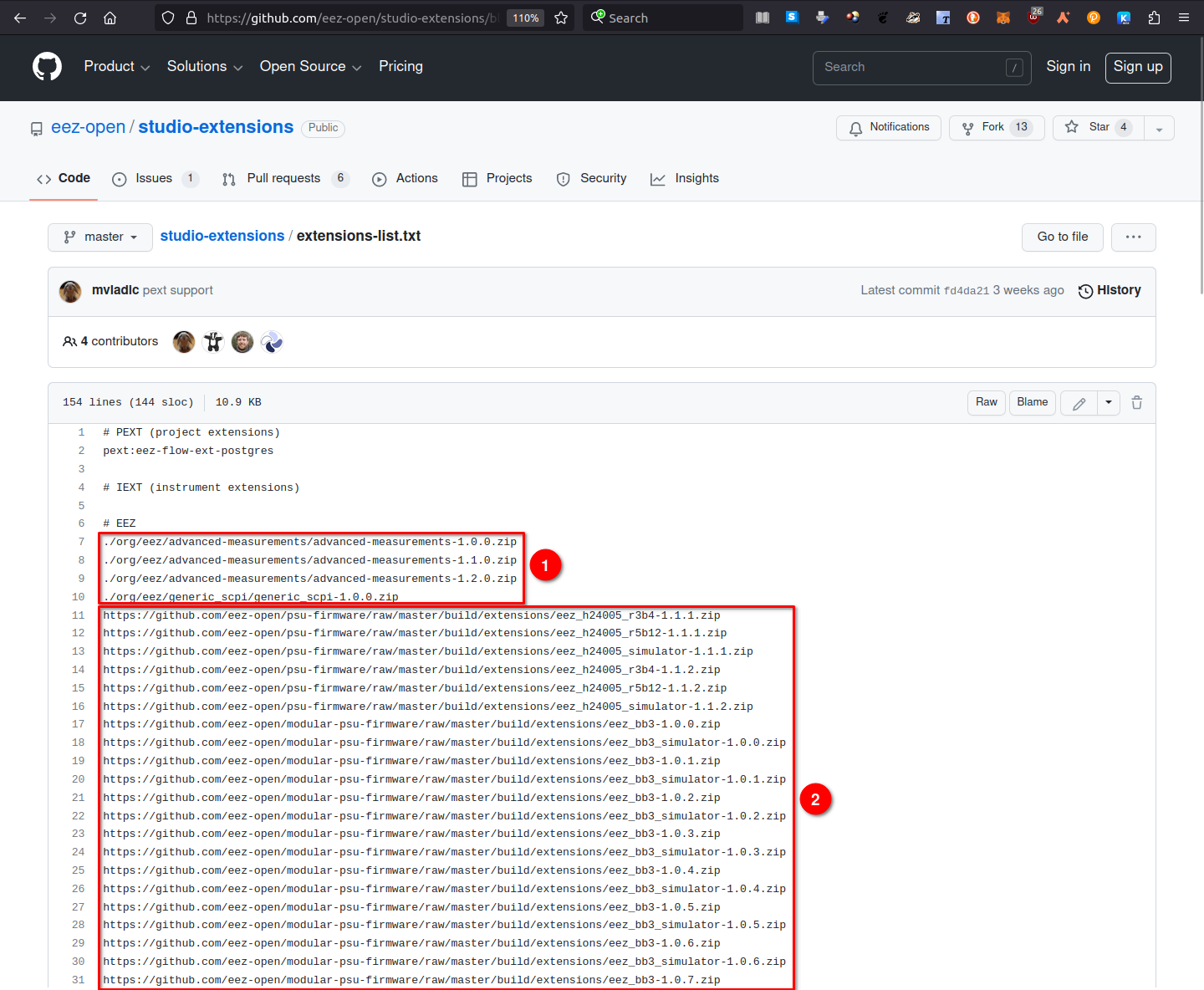Click the line "# IEXT (instrument extensions)"
The height and width of the screenshot is (990, 1204).
[201, 488]
